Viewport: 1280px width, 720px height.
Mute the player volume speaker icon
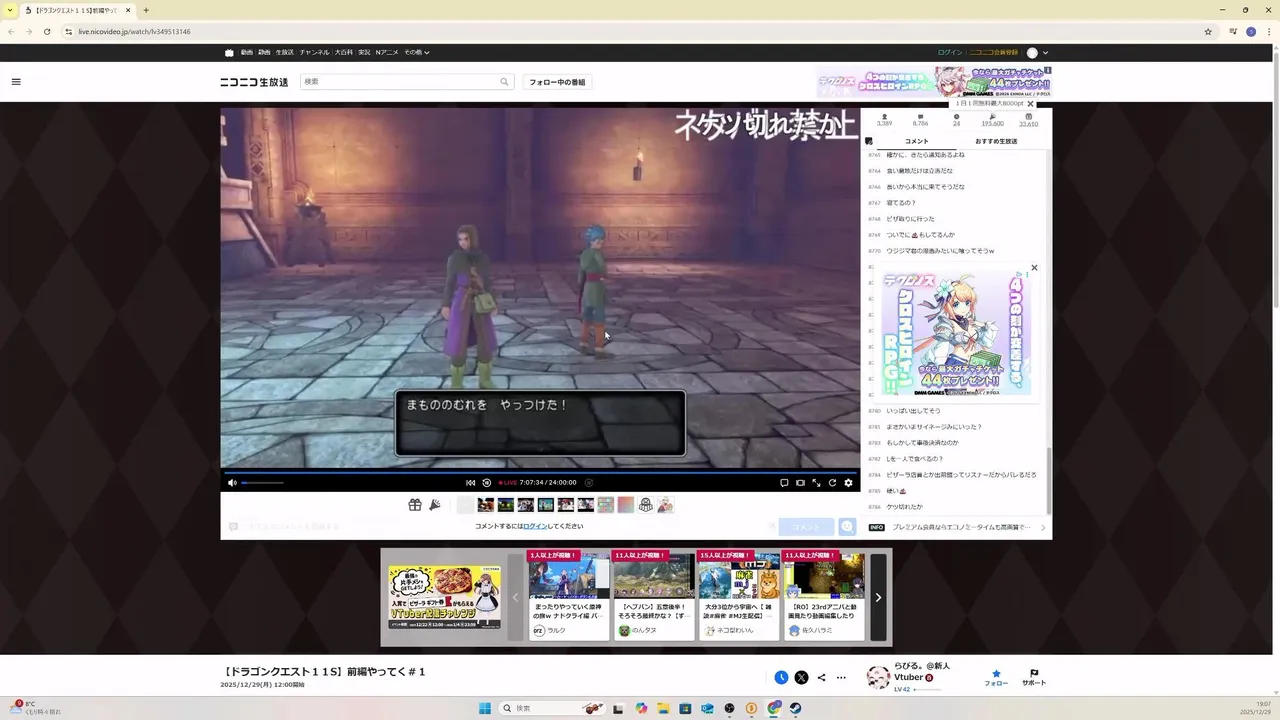[x=232, y=483]
